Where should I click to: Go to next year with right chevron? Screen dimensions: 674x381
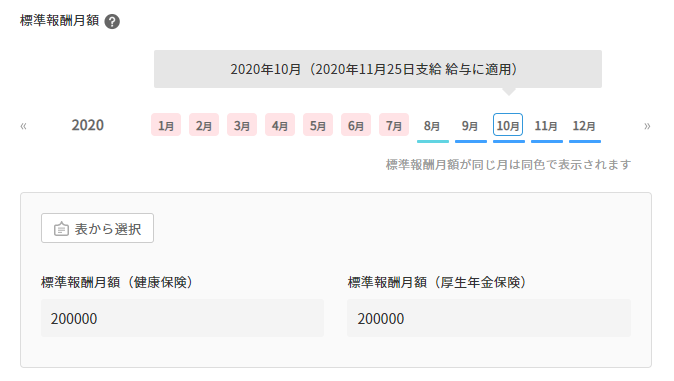[647, 126]
